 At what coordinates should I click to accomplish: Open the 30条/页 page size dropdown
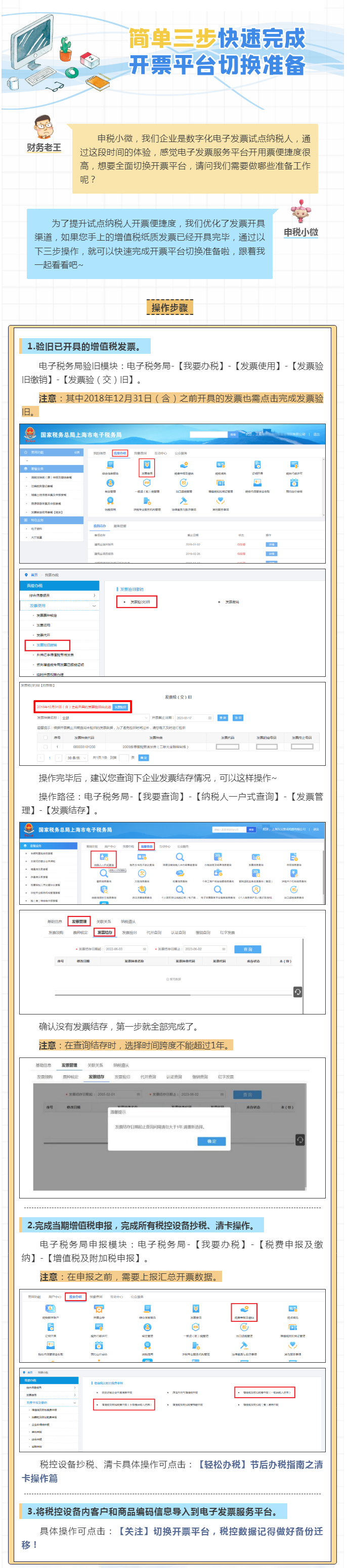pyautogui.click(x=75, y=758)
